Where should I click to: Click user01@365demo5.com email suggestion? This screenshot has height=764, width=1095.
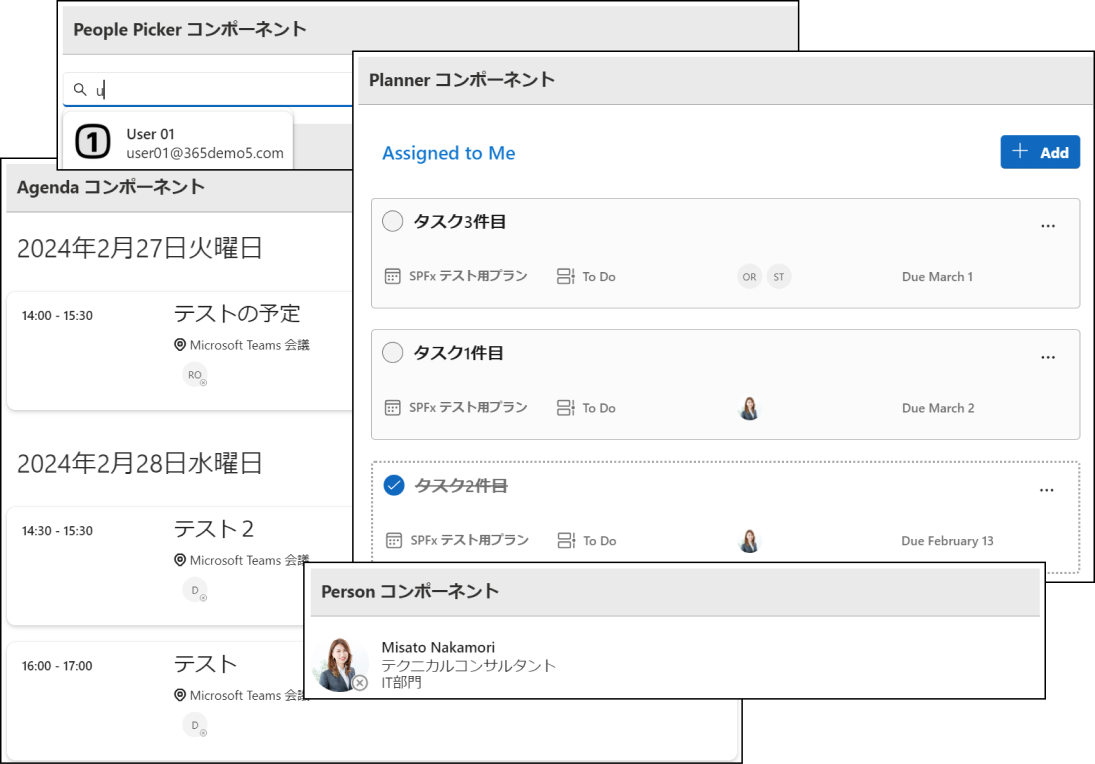point(205,153)
